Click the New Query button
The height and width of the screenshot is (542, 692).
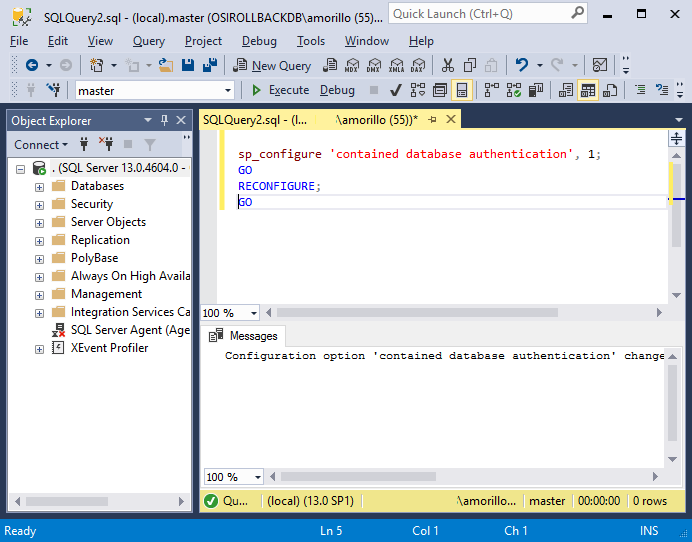(272, 66)
